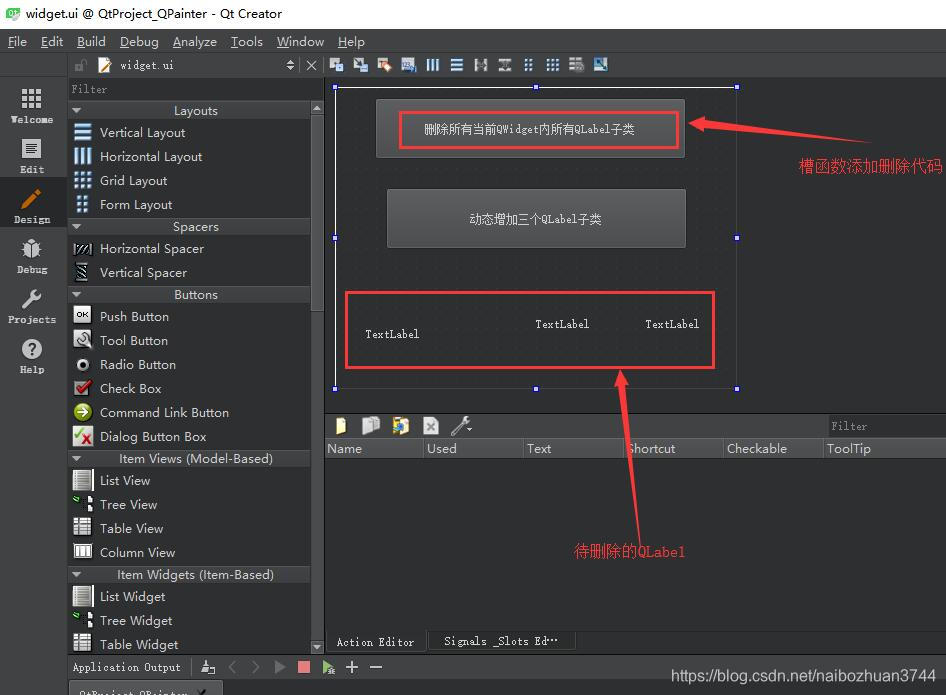Select Dialog Button Box item
Viewport: 946px width, 695px height.
coord(153,437)
